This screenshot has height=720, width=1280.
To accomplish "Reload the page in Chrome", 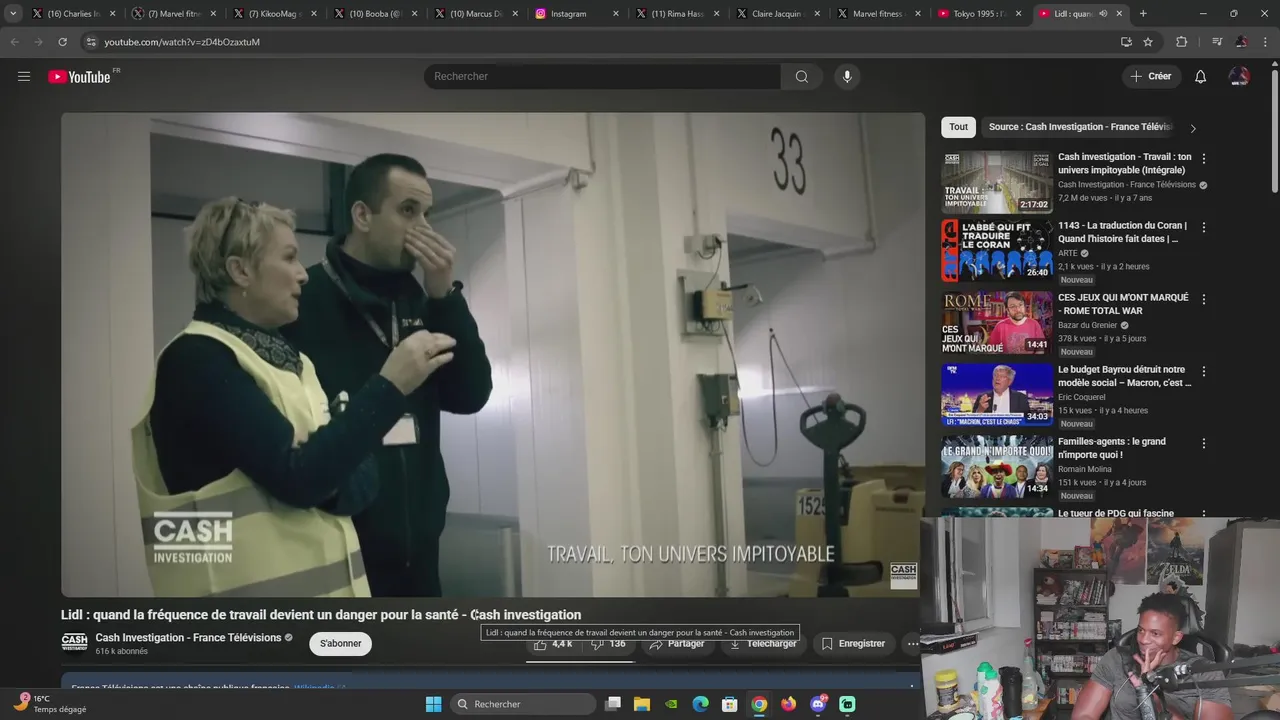I will pos(62,42).
